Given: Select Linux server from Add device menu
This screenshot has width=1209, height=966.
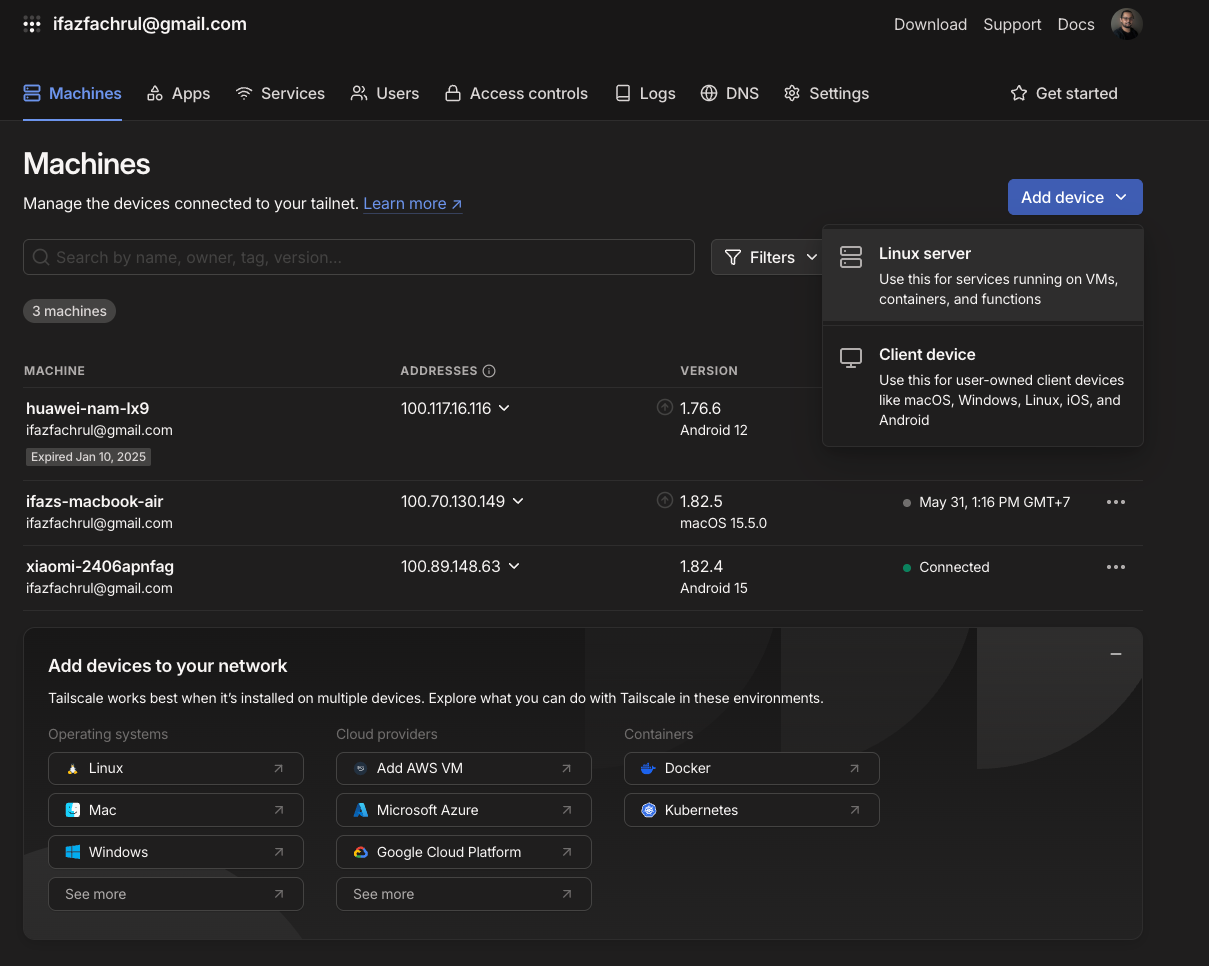Looking at the screenshot, I should (x=983, y=275).
